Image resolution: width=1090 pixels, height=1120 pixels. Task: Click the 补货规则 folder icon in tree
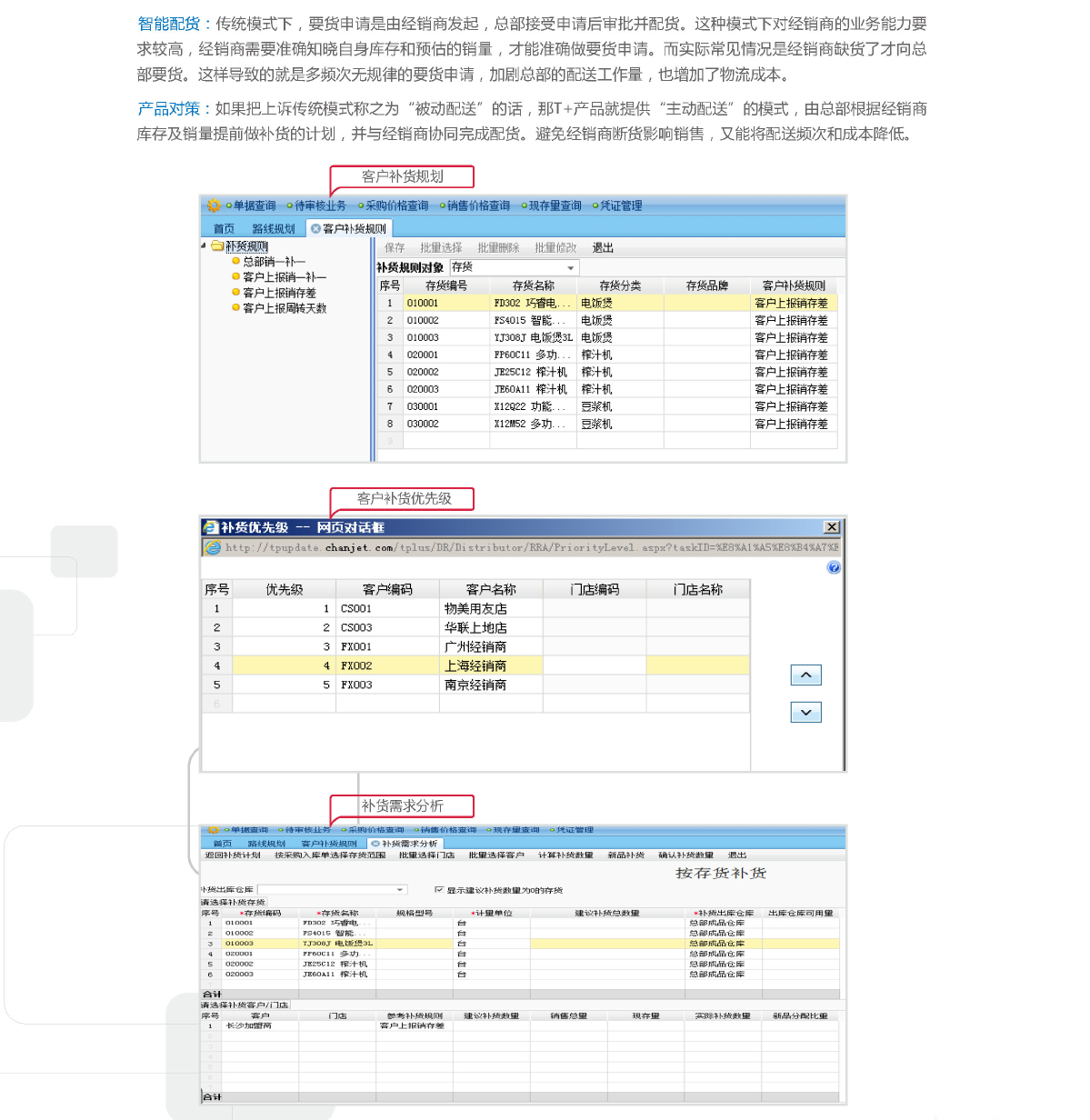pos(217,246)
